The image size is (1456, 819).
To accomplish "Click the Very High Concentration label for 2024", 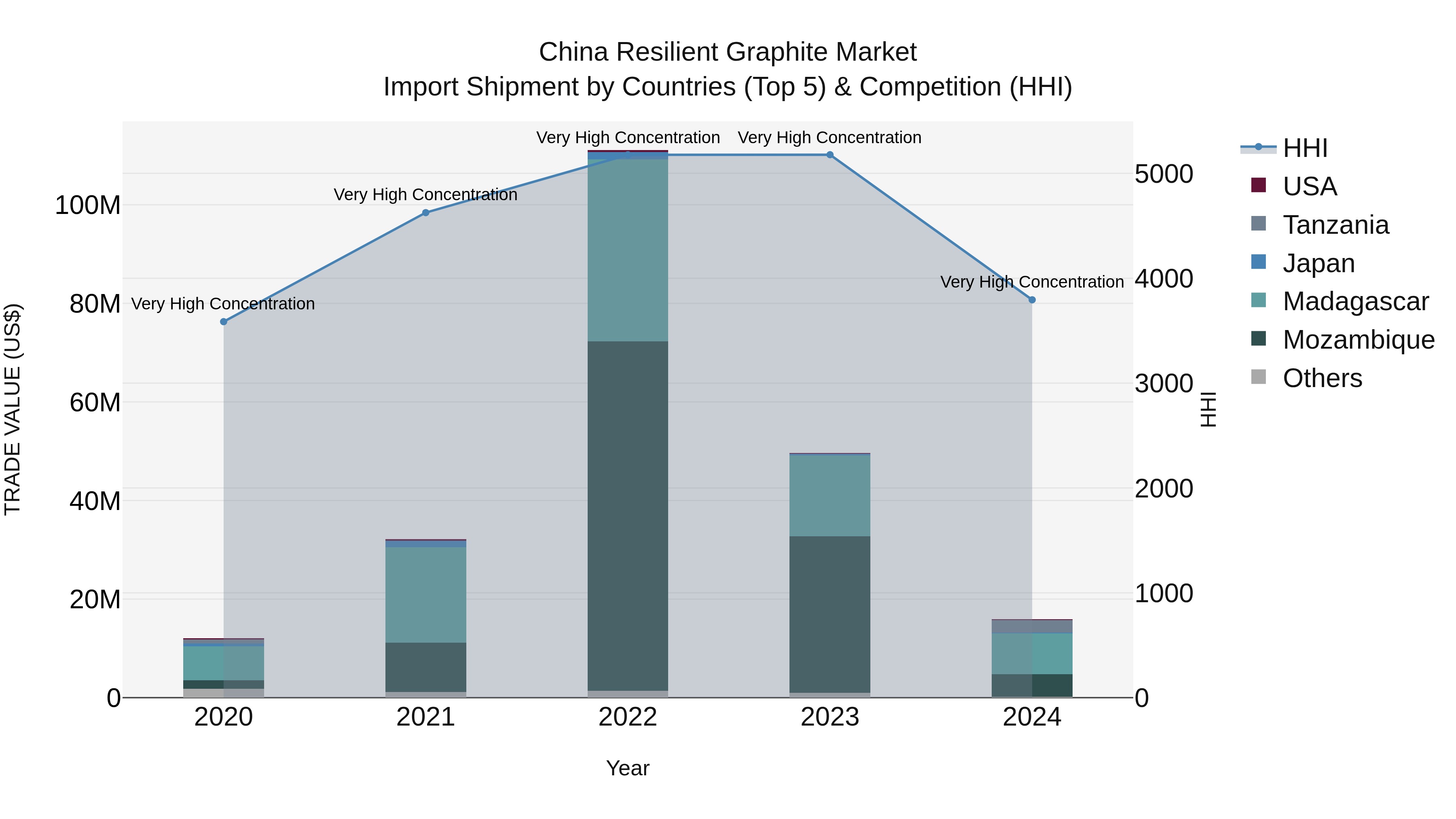I will click(x=1032, y=281).
